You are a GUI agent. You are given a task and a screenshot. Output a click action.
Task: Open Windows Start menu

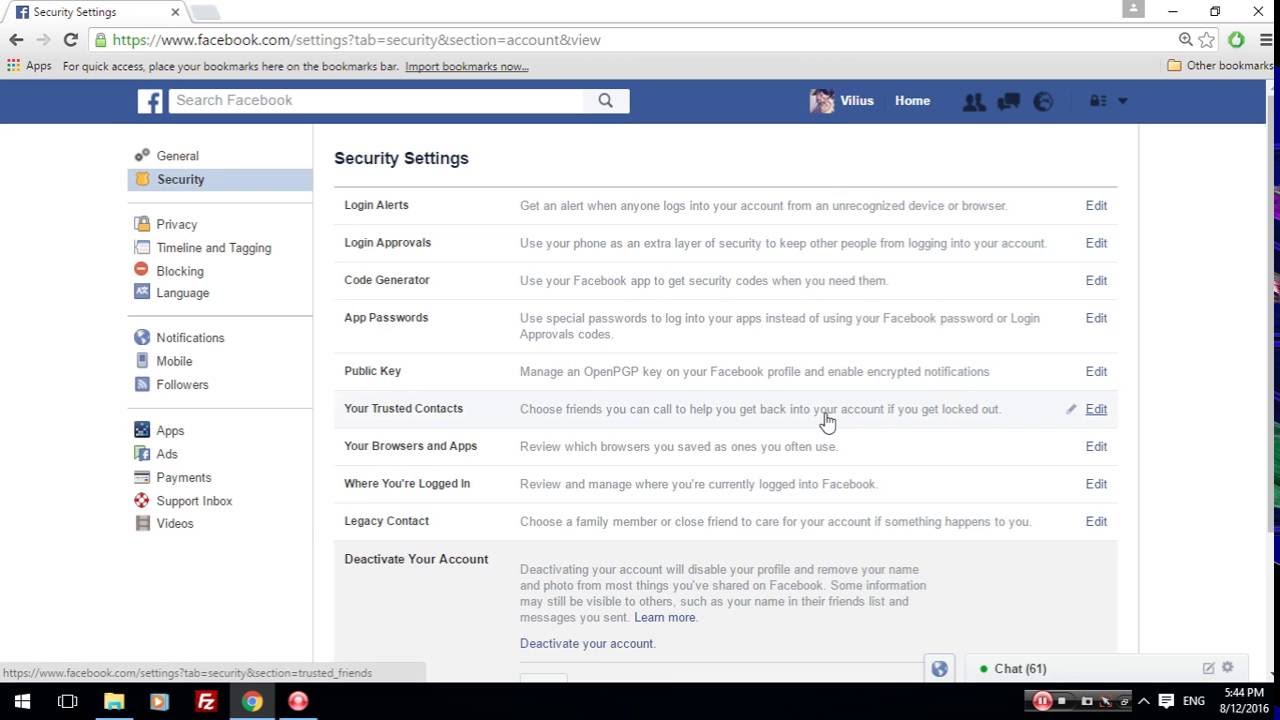click(x=22, y=701)
